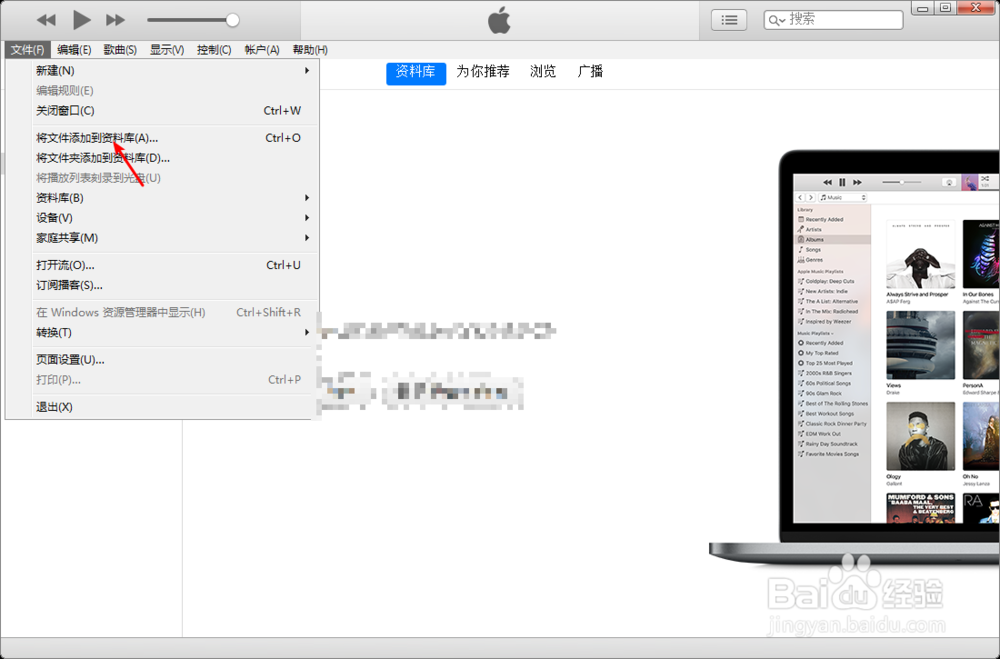Open the list view button
The height and width of the screenshot is (659, 1000).
click(729, 20)
